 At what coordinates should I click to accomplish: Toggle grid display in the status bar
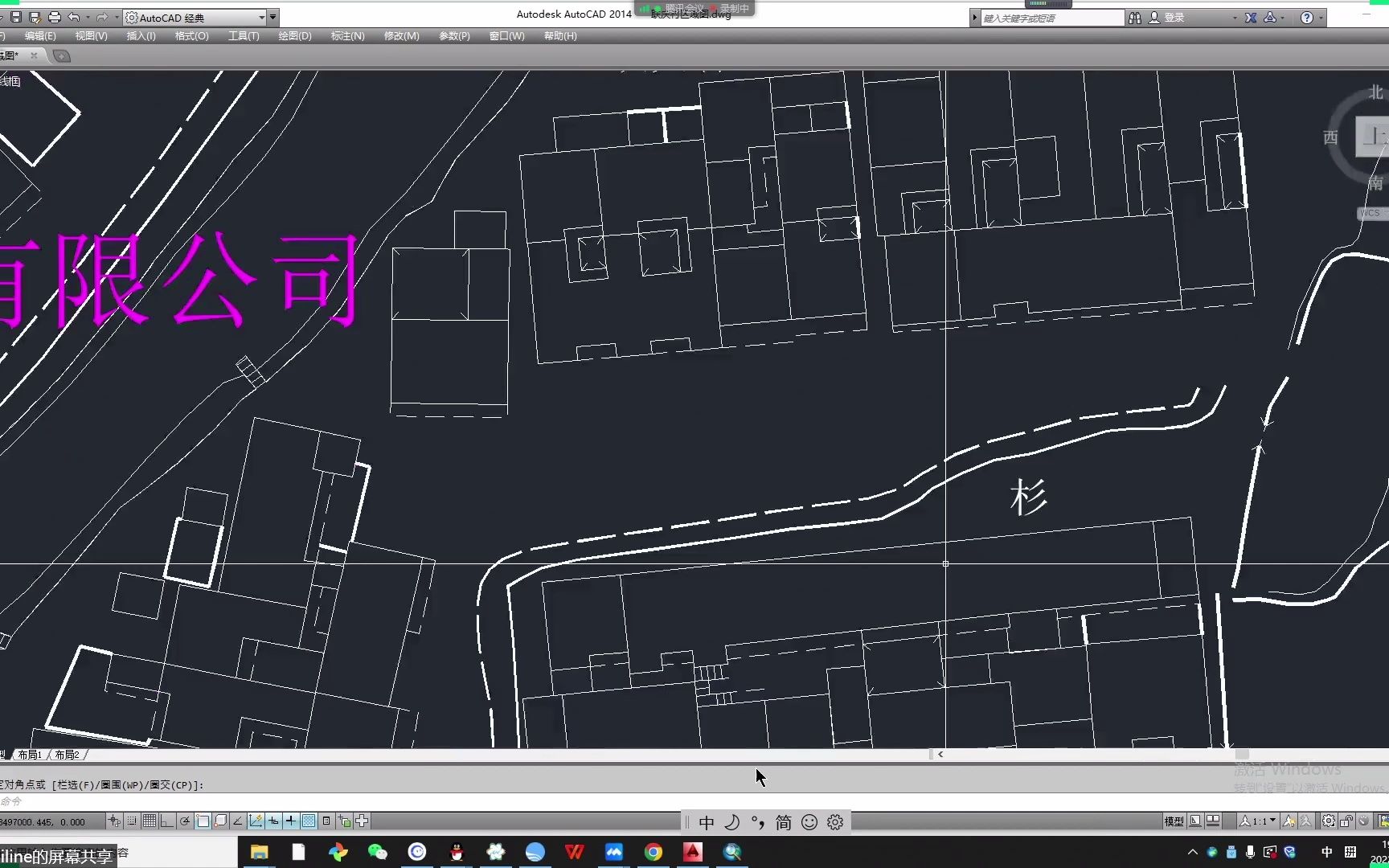point(149,821)
